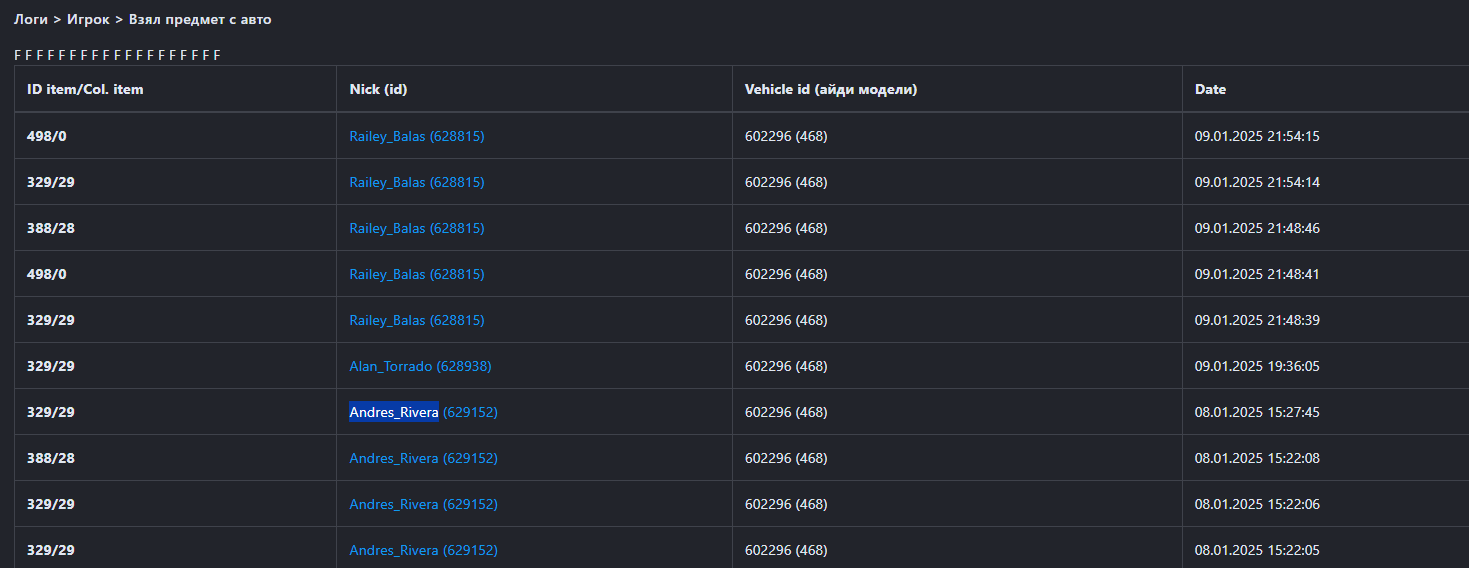Click the 388/28 item cell in the 21:48:46 row
The width and height of the screenshot is (1469, 568).
tap(51, 228)
